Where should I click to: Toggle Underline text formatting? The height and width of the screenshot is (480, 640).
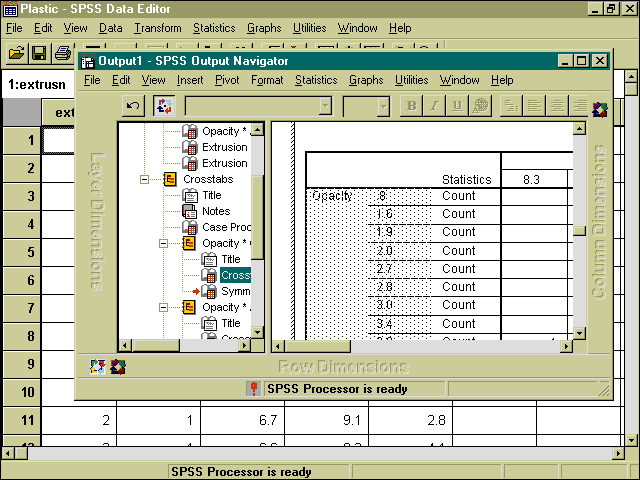[456, 106]
